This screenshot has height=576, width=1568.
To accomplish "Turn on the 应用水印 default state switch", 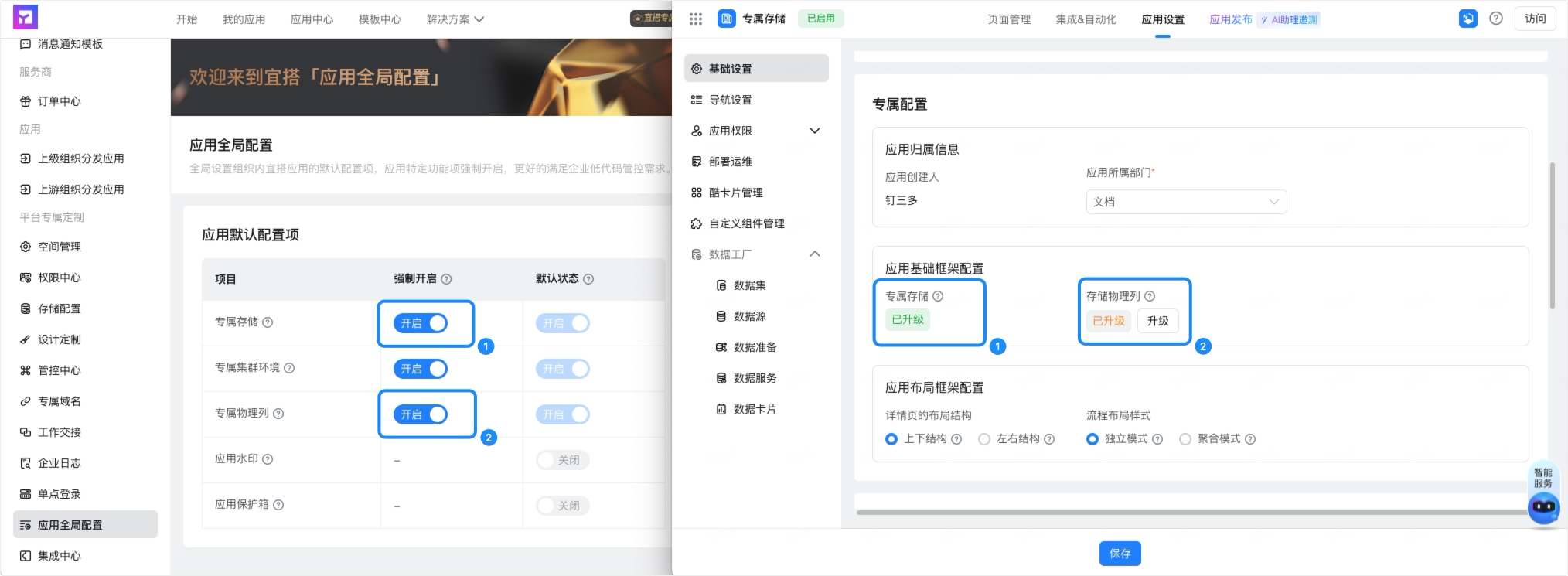I will [x=563, y=460].
